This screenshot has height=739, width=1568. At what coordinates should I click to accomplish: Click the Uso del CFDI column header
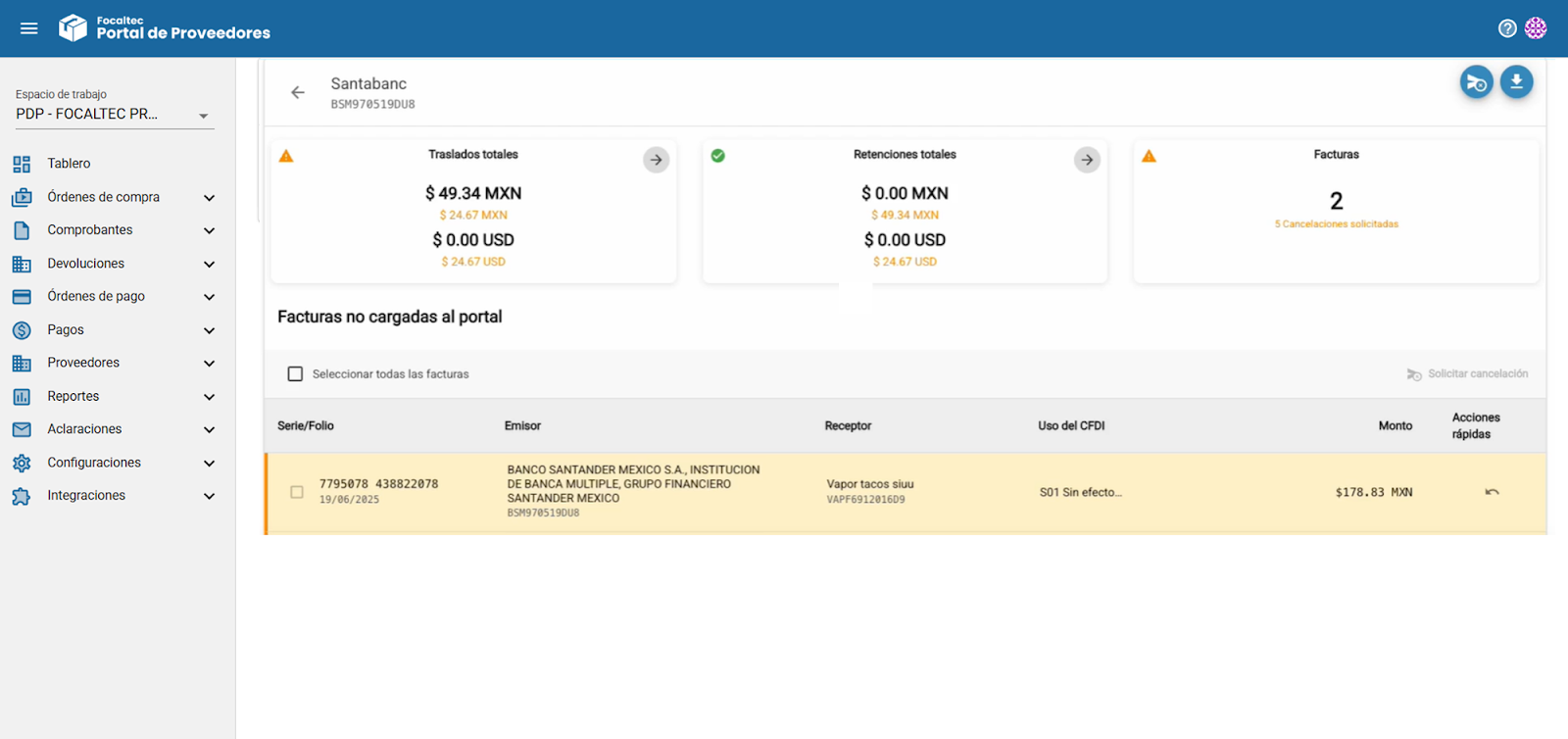tap(1071, 426)
